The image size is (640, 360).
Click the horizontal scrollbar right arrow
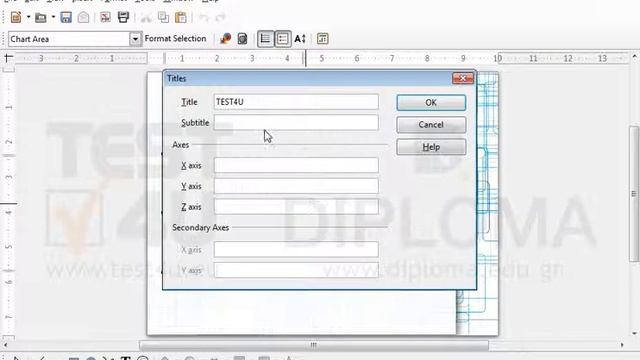[x=622, y=345]
